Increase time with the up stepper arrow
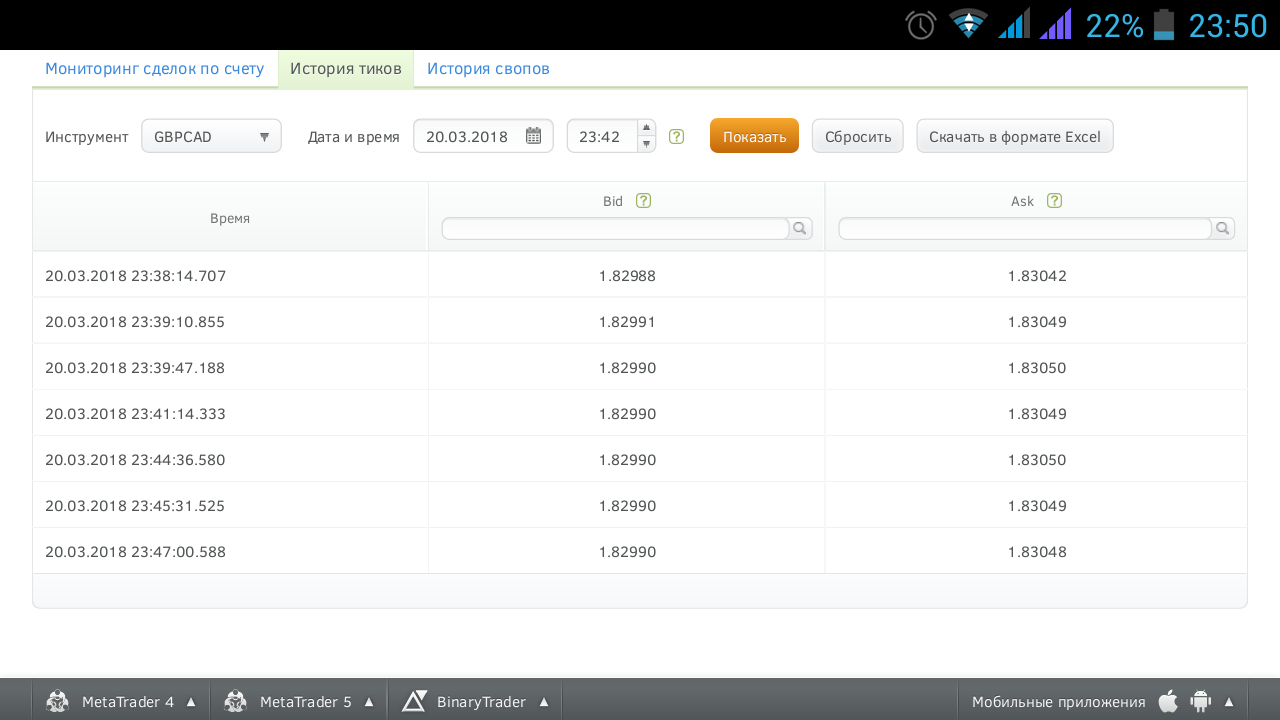 647,128
